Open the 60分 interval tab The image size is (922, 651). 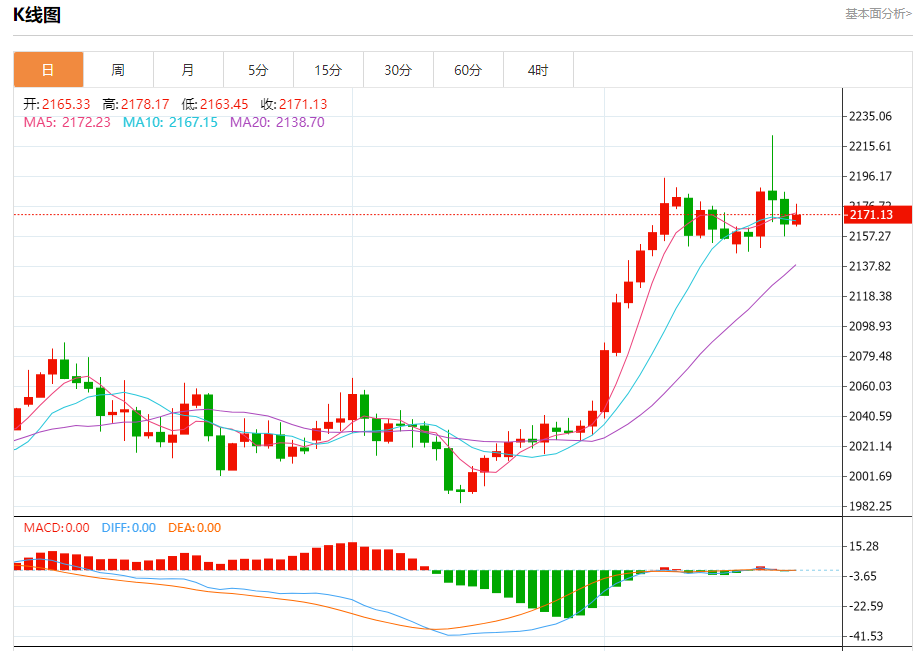(x=468, y=70)
